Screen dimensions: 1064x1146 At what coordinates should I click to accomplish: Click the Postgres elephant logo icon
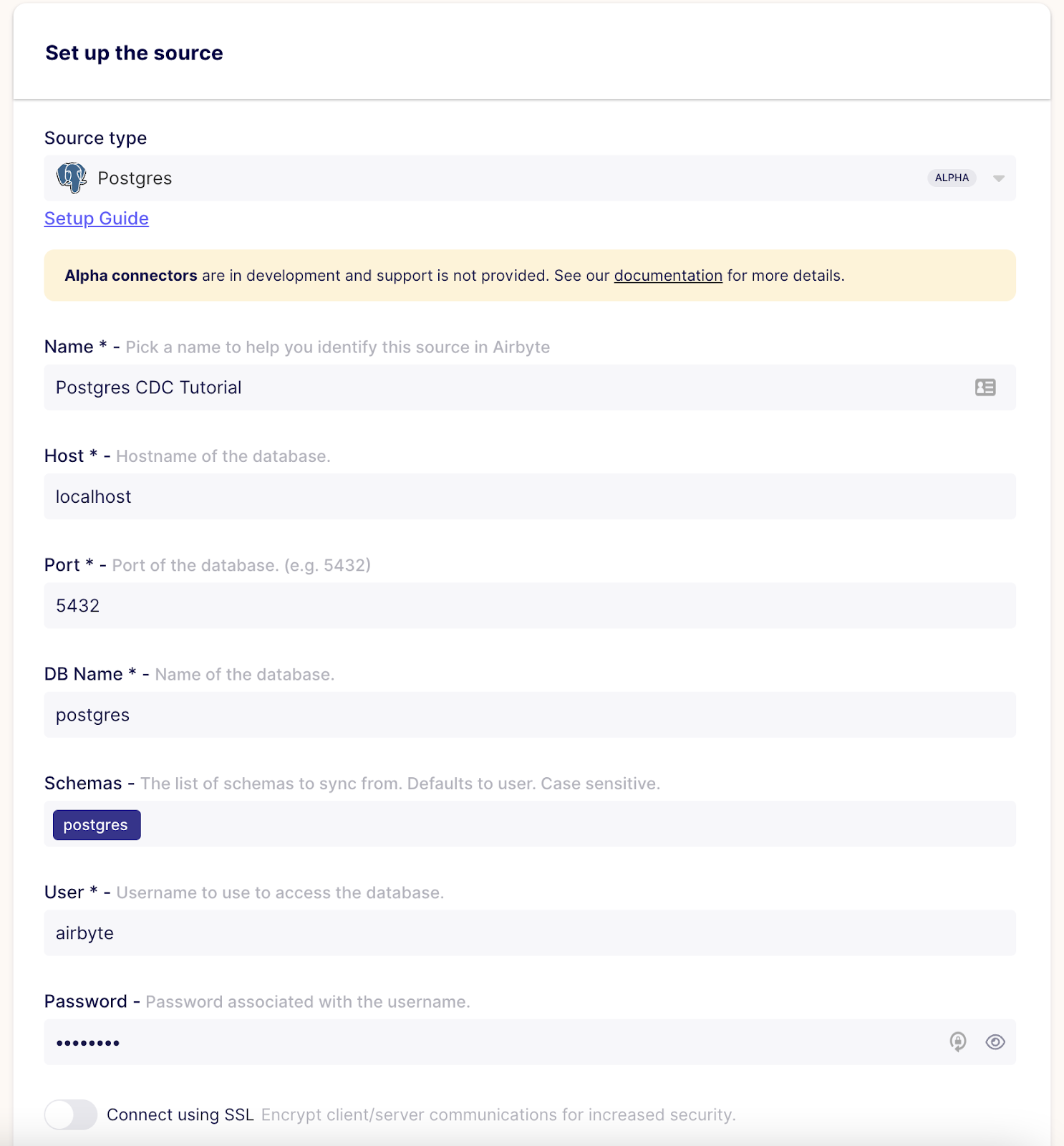pyautogui.click(x=72, y=178)
